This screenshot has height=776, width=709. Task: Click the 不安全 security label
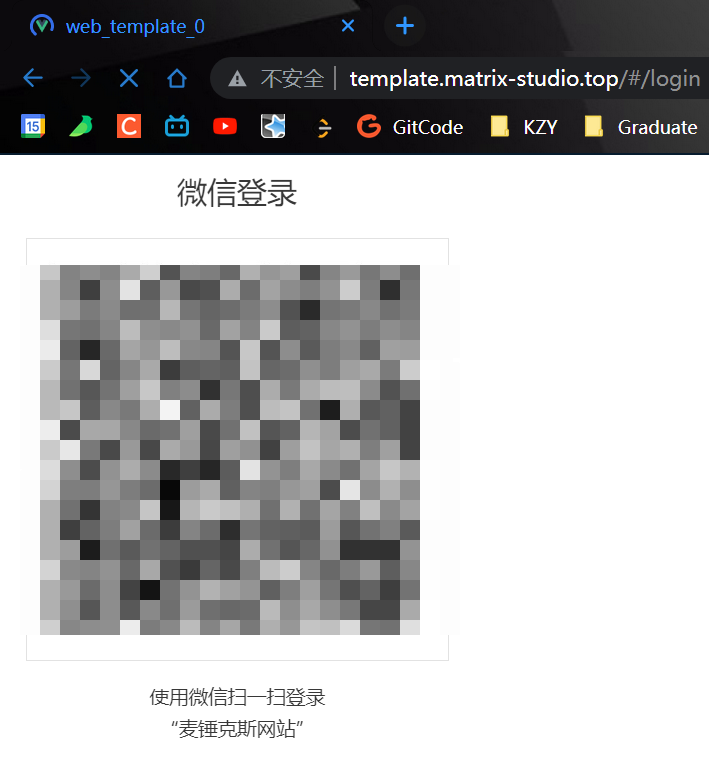(292, 79)
